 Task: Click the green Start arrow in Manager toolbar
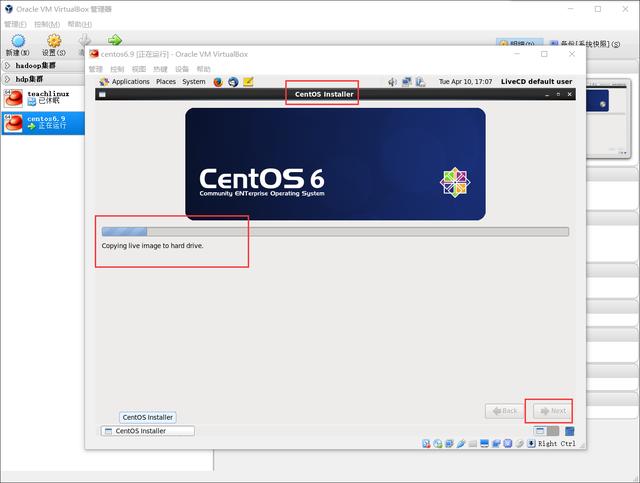[115, 40]
